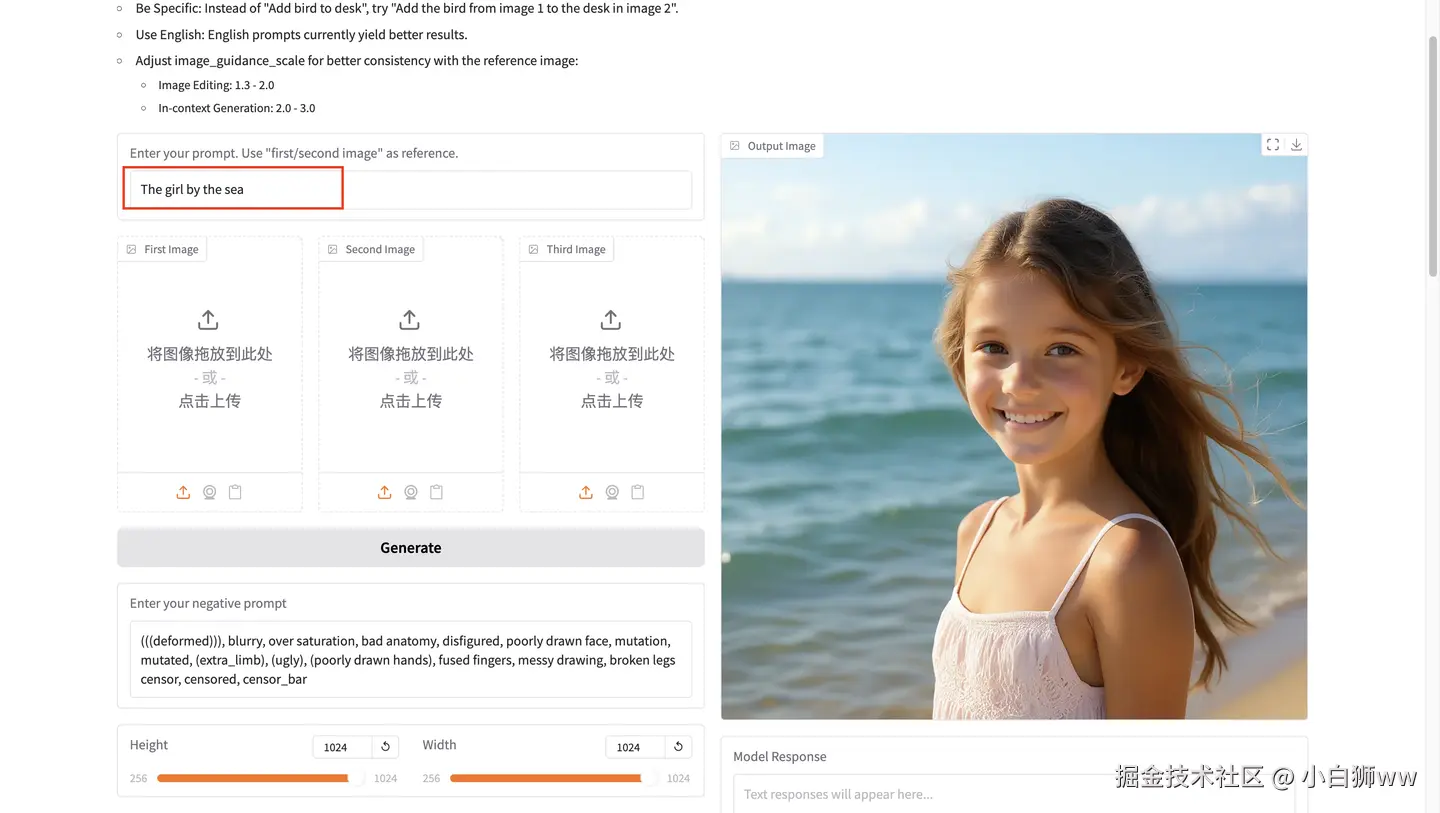Click the 'Enter your negative prompt' label
Viewport: 1440px width, 813px height.
(208, 603)
